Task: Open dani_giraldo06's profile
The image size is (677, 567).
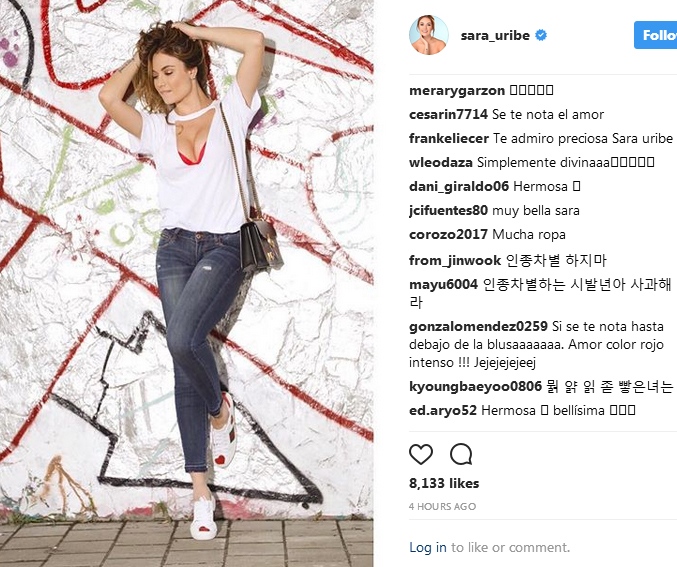Action: pos(459,187)
